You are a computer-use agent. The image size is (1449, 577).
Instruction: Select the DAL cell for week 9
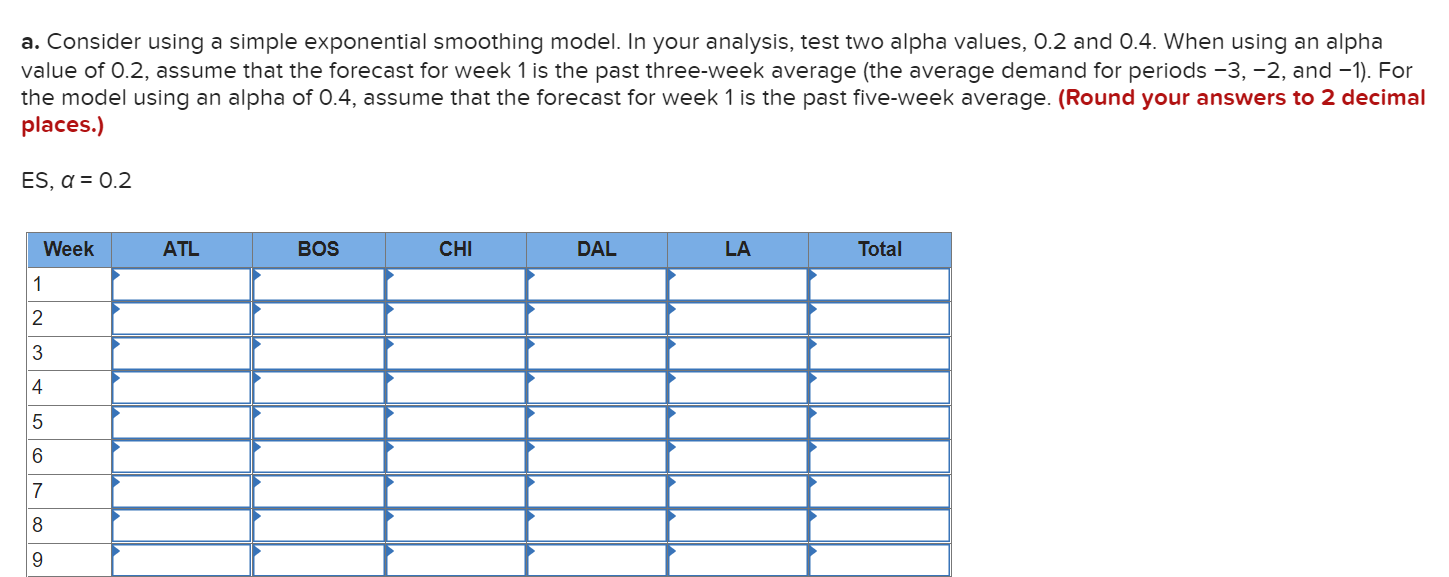coord(597,560)
